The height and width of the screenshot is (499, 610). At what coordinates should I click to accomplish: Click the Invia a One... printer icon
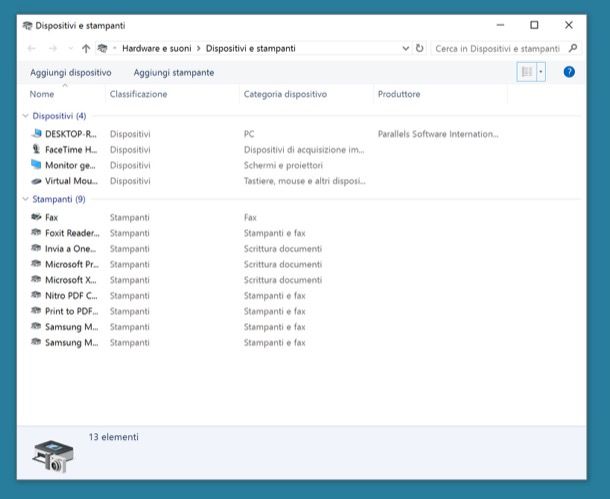tap(36, 248)
